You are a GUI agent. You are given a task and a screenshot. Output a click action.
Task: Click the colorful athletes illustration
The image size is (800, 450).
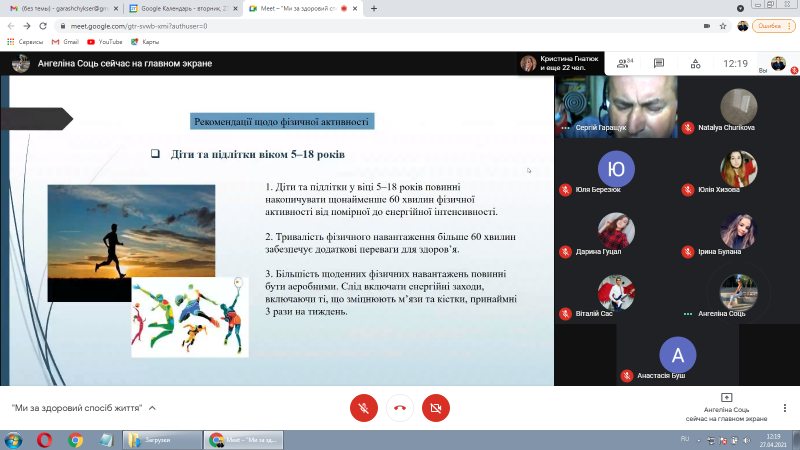[x=190, y=317]
